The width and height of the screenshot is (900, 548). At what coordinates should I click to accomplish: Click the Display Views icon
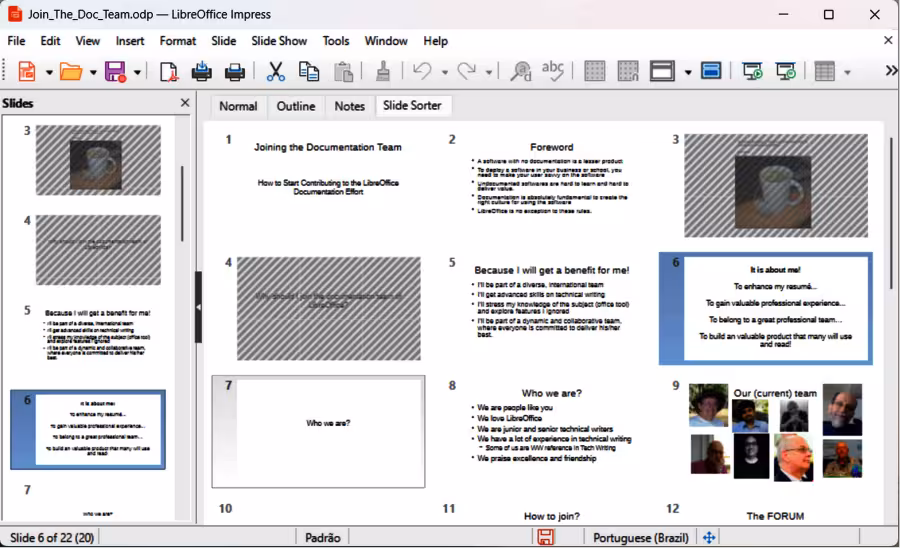click(x=662, y=72)
